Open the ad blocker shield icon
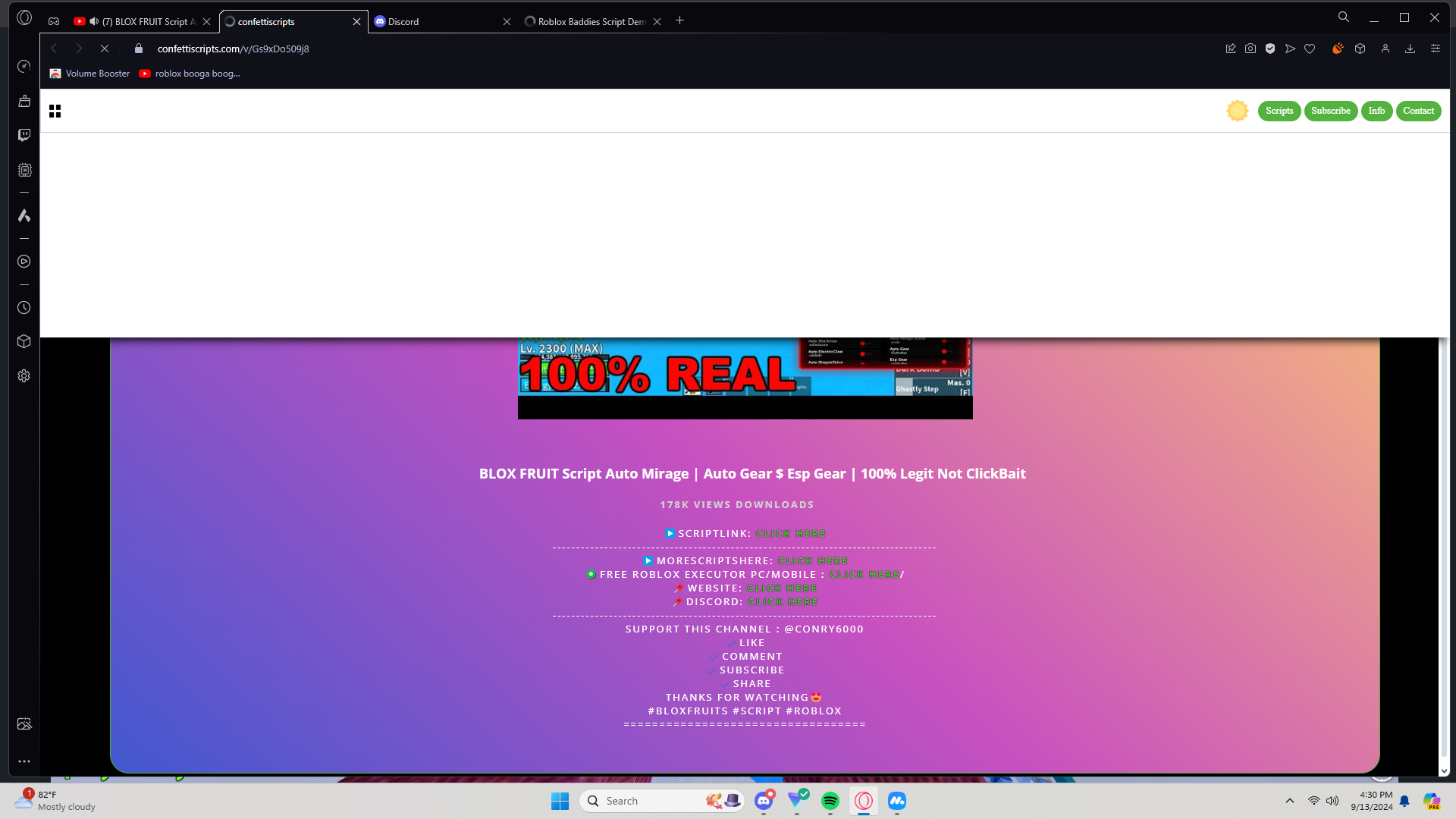1456x819 pixels. pyautogui.click(x=1270, y=49)
